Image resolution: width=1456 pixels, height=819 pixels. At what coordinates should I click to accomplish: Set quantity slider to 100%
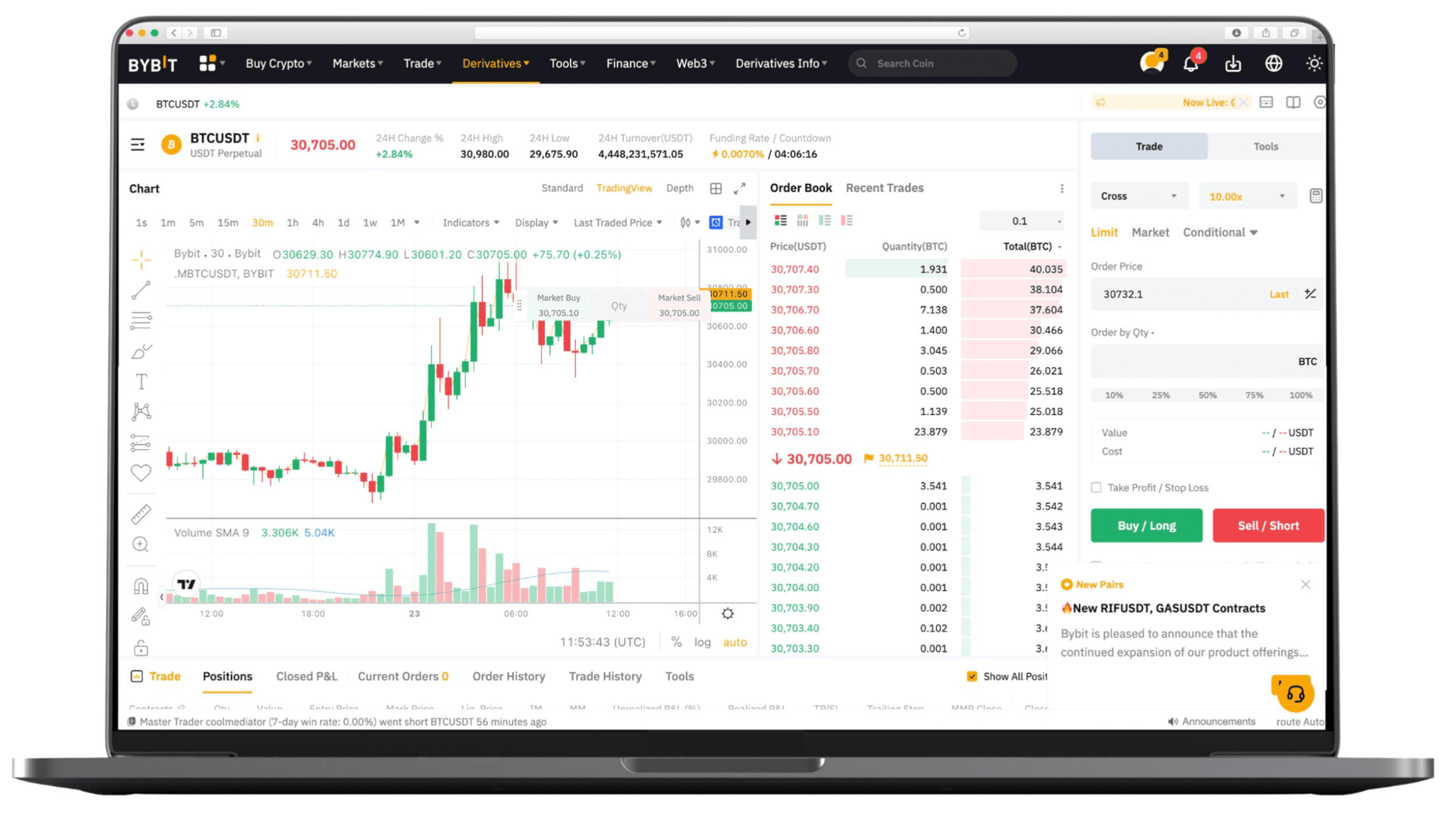[1300, 395]
